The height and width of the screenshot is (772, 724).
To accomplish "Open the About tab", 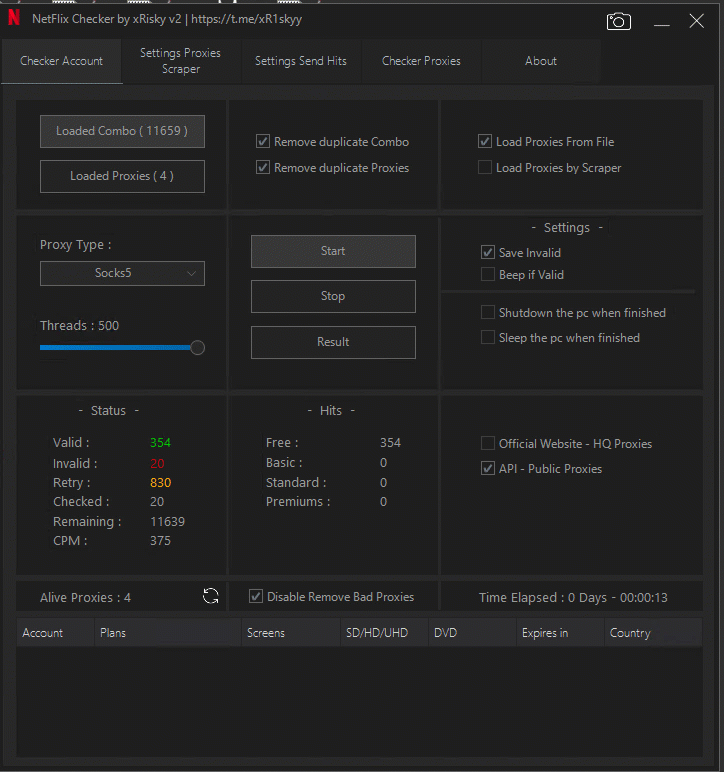I will coord(541,61).
